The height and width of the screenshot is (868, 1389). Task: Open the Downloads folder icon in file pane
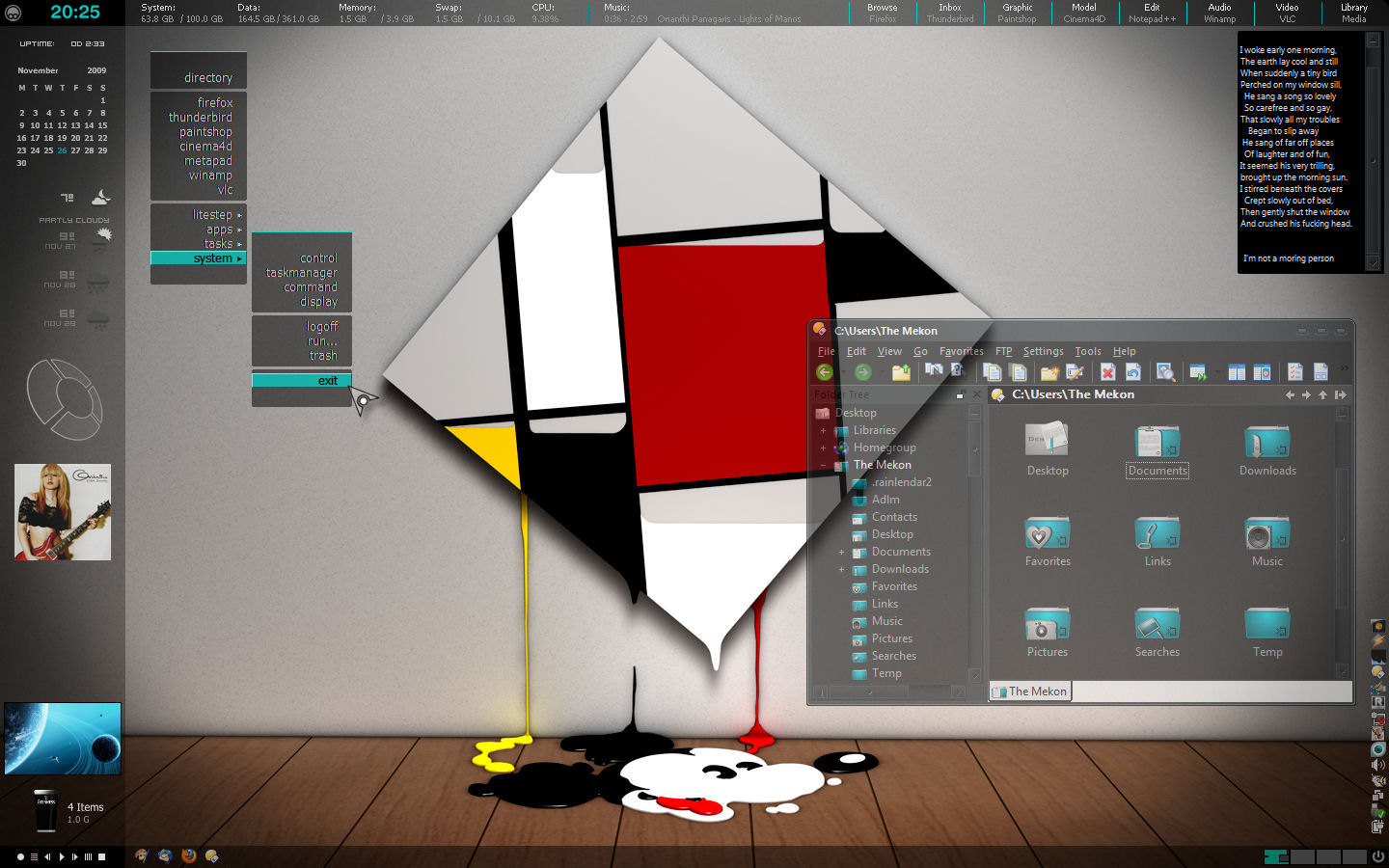coord(1267,443)
